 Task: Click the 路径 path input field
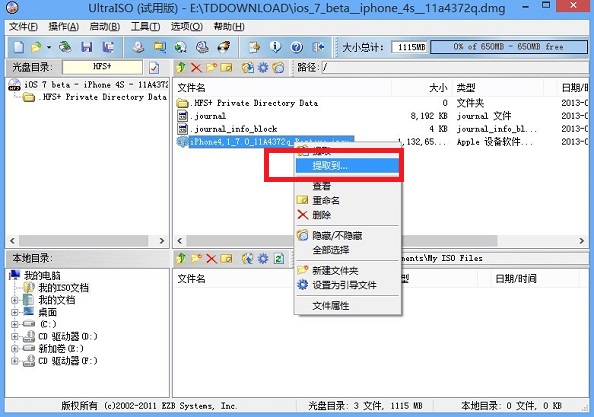[x=455, y=68]
